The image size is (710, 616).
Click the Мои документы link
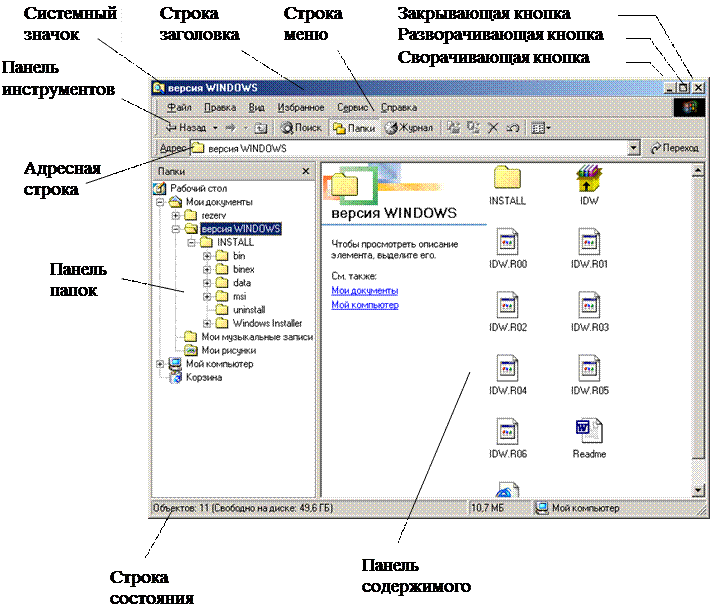pyautogui.click(x=365, y=290)
